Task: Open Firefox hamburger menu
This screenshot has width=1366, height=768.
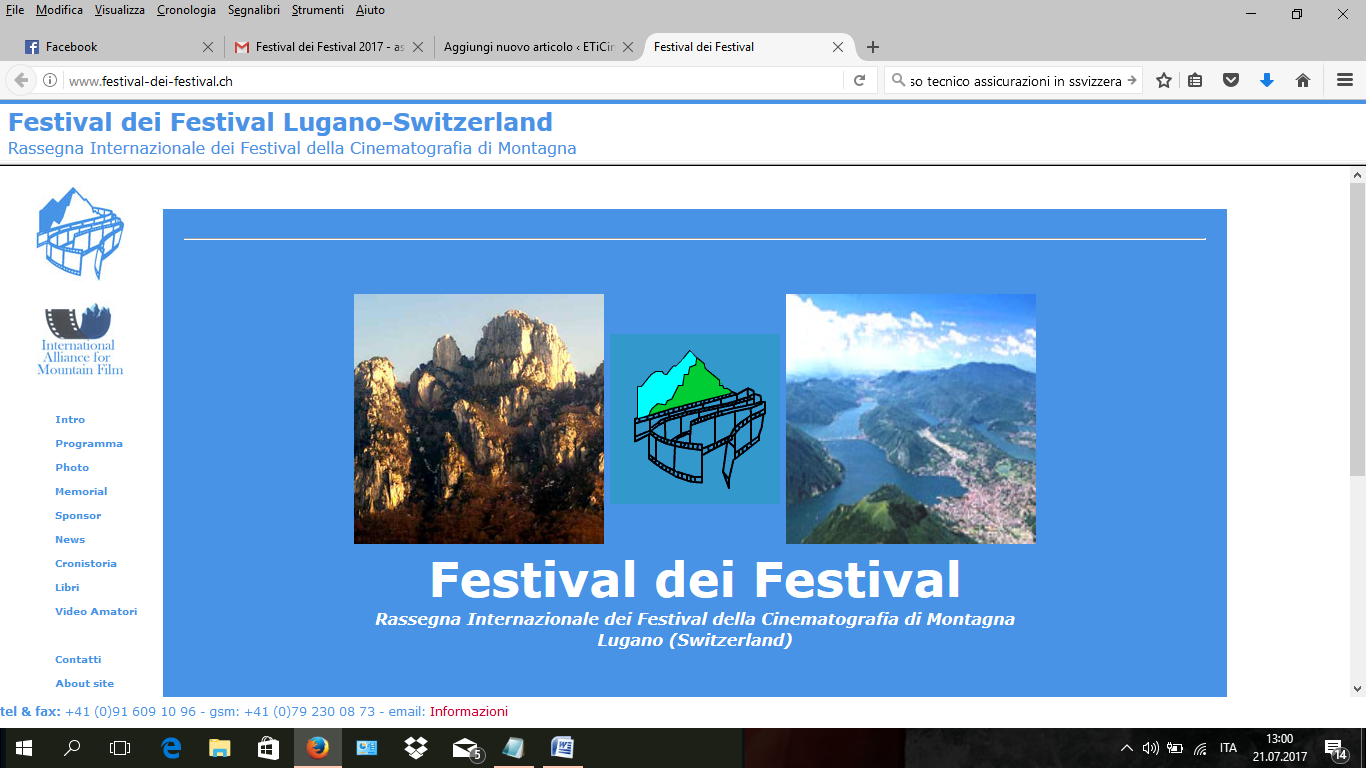Action: coord(1345,81)
